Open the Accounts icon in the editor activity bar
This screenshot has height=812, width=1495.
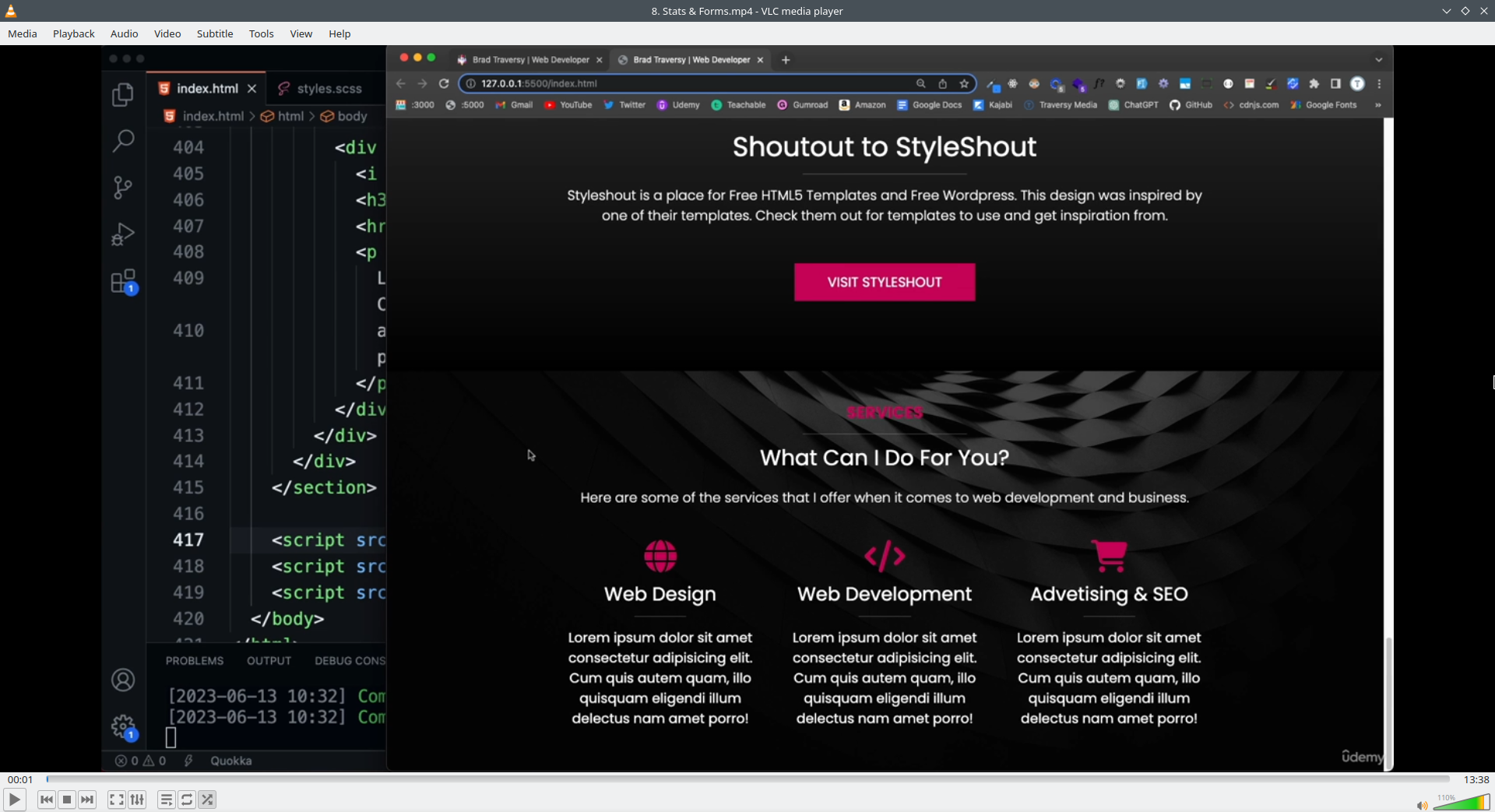click(x=123, y=680)
